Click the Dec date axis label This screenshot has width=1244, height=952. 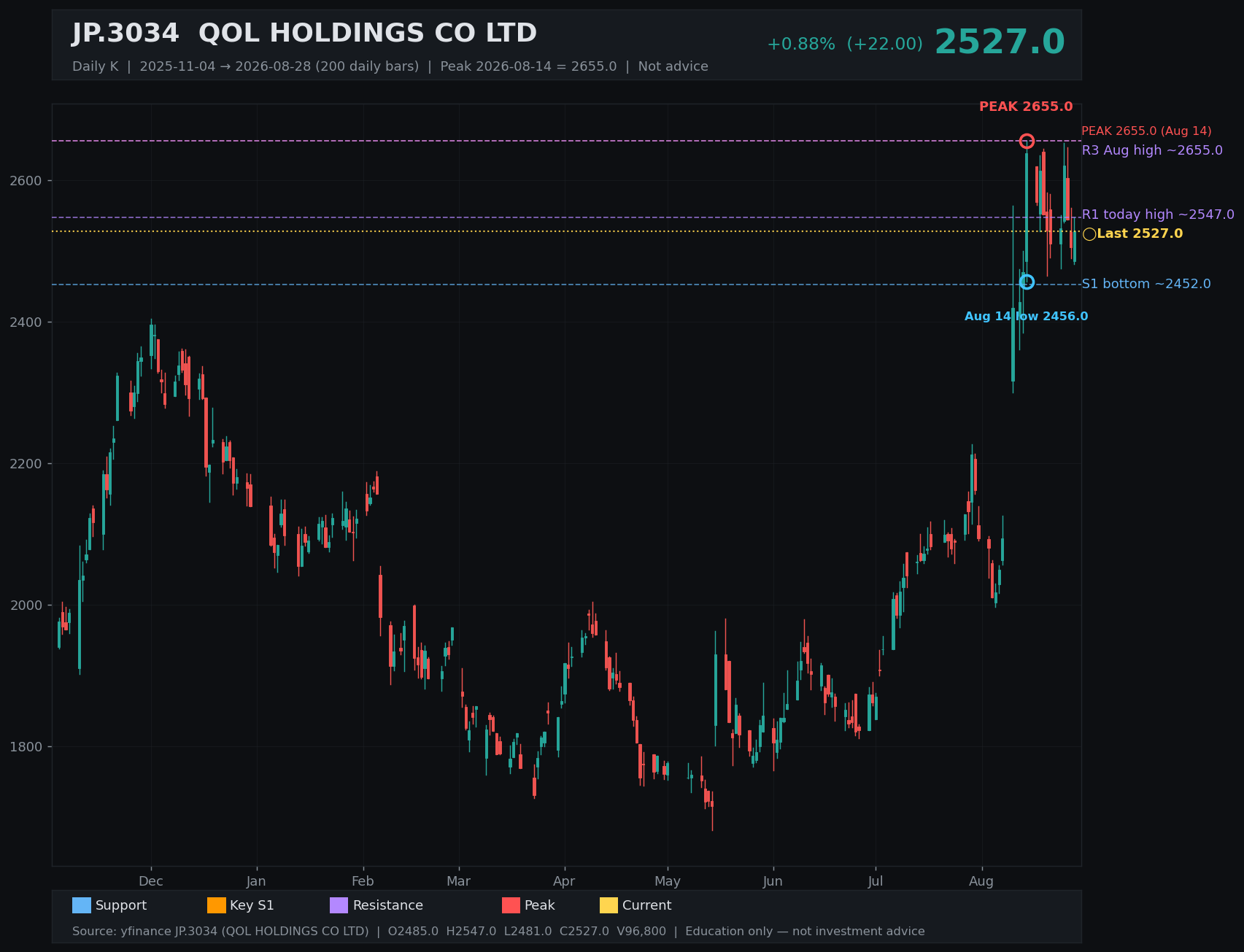pos(151,881)
